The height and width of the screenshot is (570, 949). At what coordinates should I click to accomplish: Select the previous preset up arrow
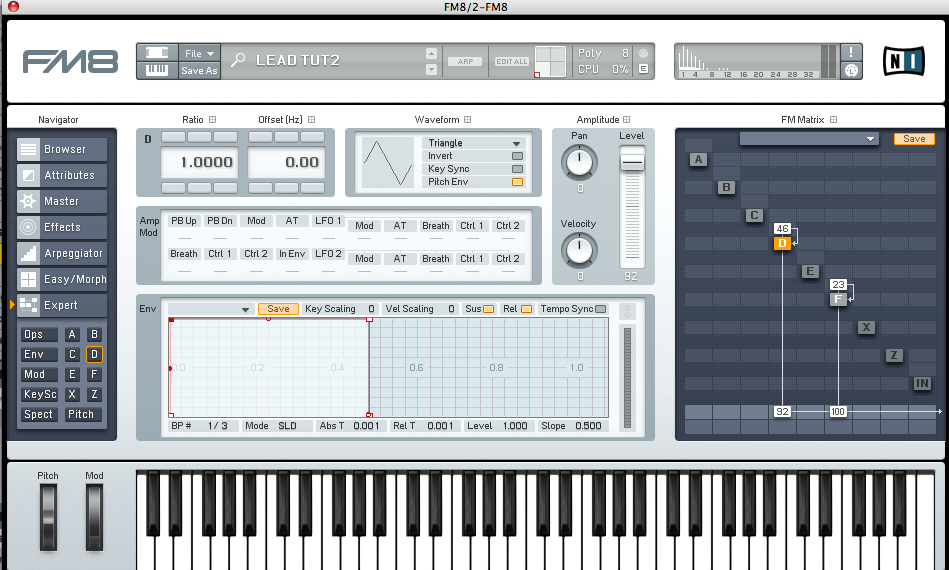tap(431, 53)
